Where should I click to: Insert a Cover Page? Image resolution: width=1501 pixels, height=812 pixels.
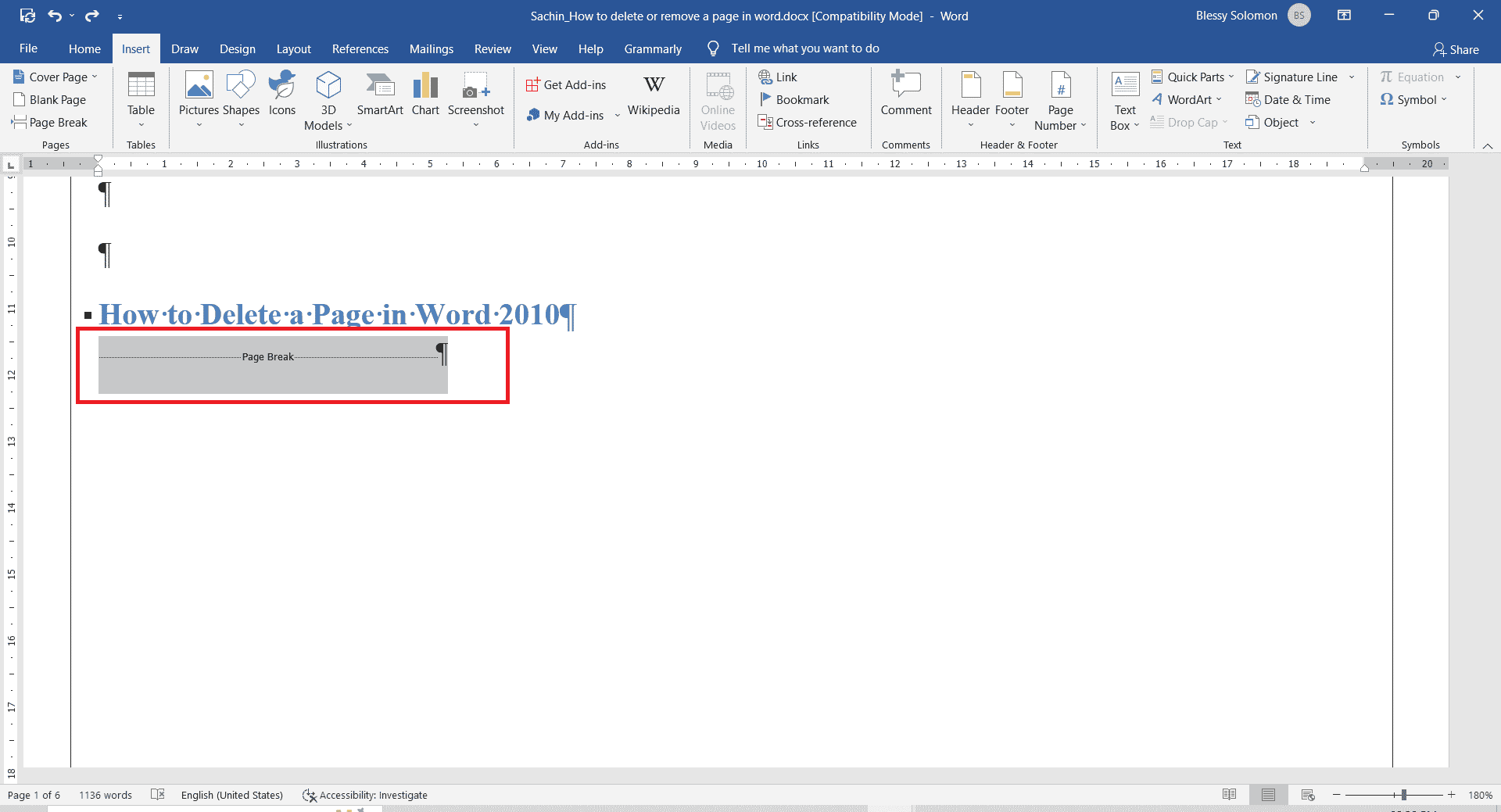(50, 77)
